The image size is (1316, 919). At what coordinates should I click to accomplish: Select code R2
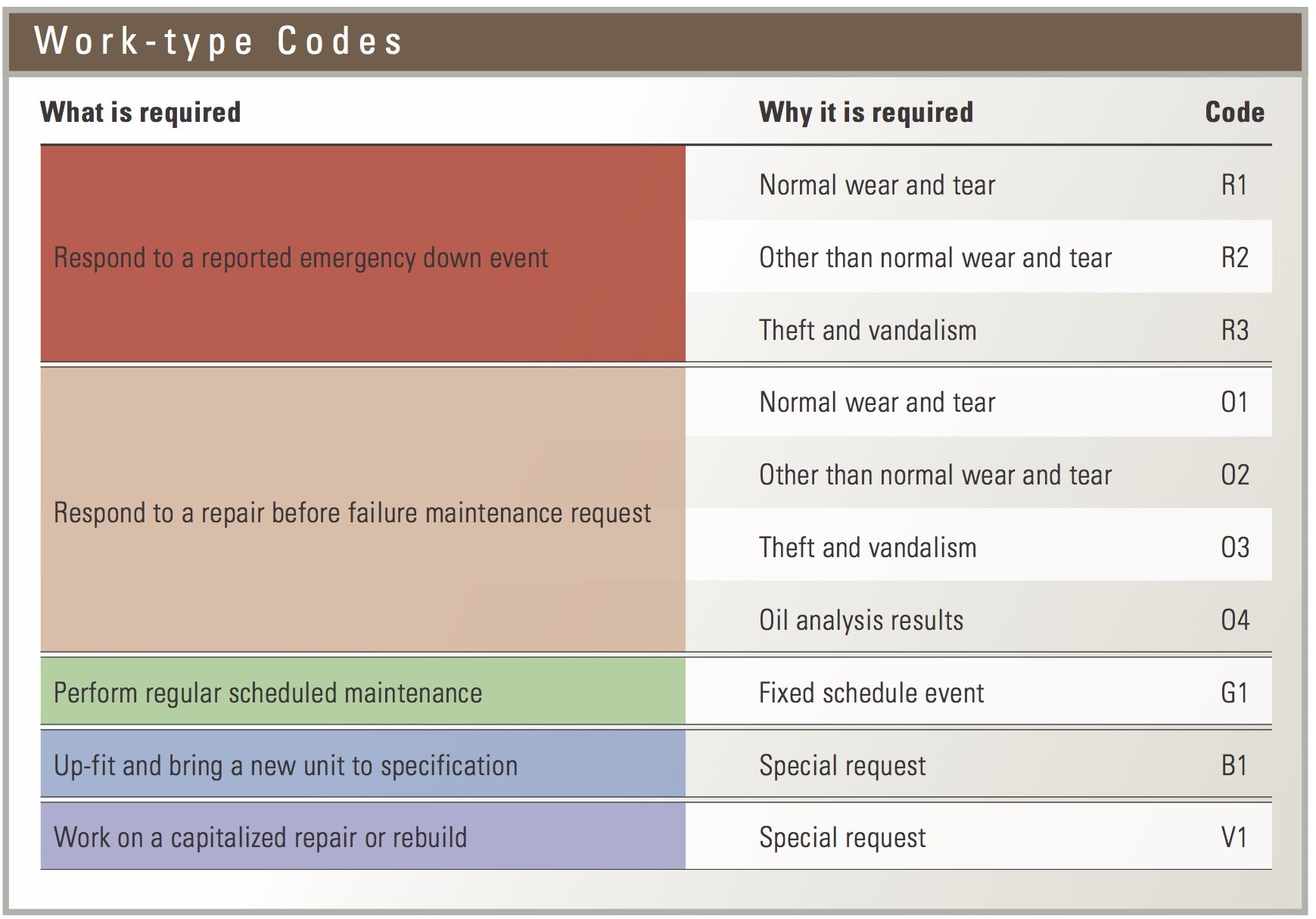pyautogui.click(x=1234, y=258)
